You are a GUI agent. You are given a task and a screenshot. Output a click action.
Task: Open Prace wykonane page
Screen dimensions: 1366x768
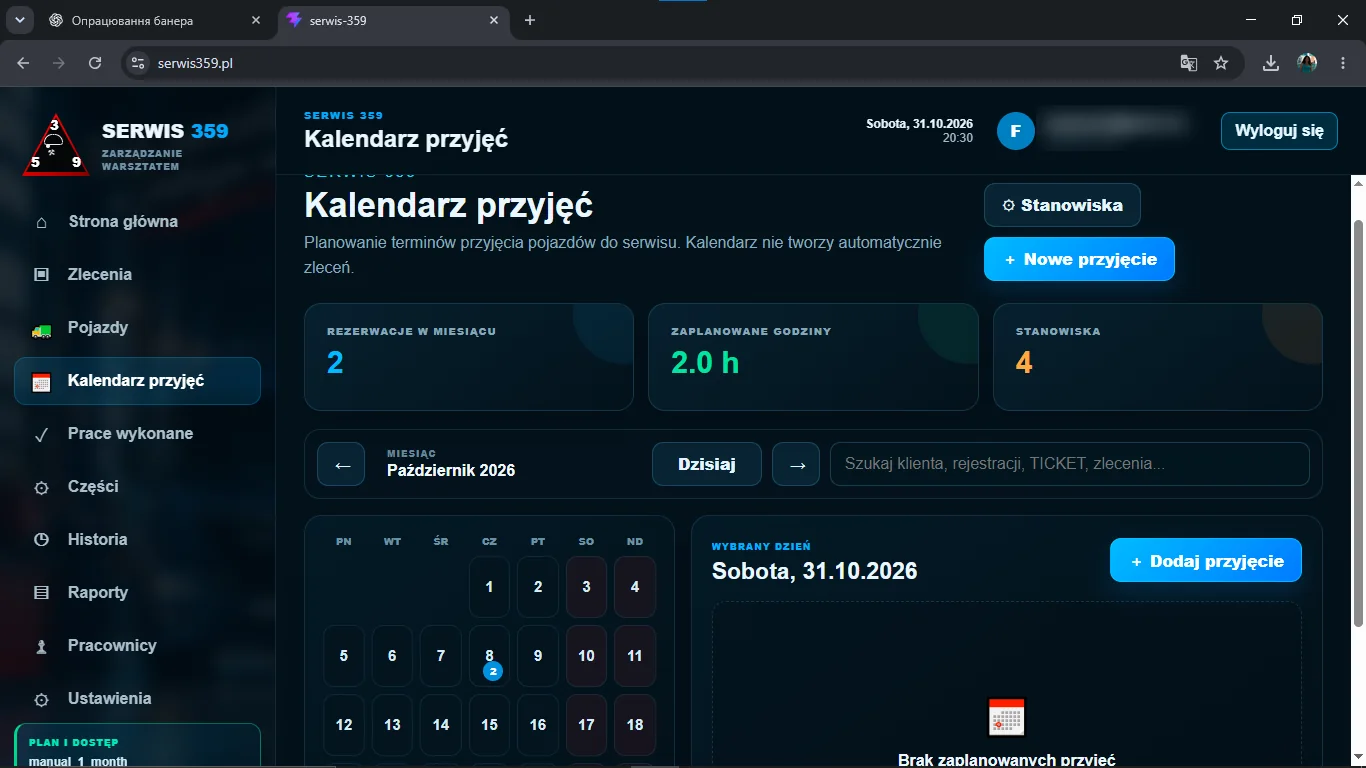(x=137, y=434)
